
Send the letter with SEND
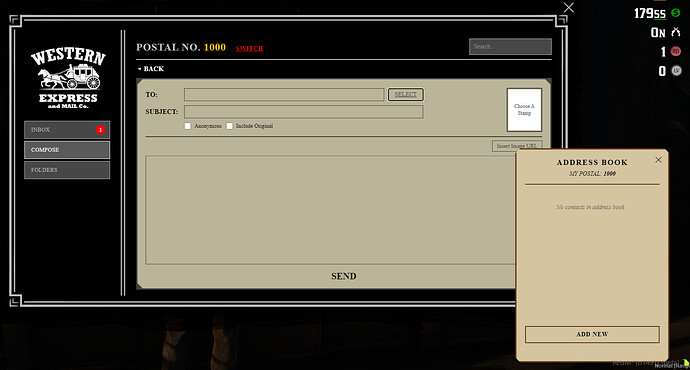click(344, 276)
